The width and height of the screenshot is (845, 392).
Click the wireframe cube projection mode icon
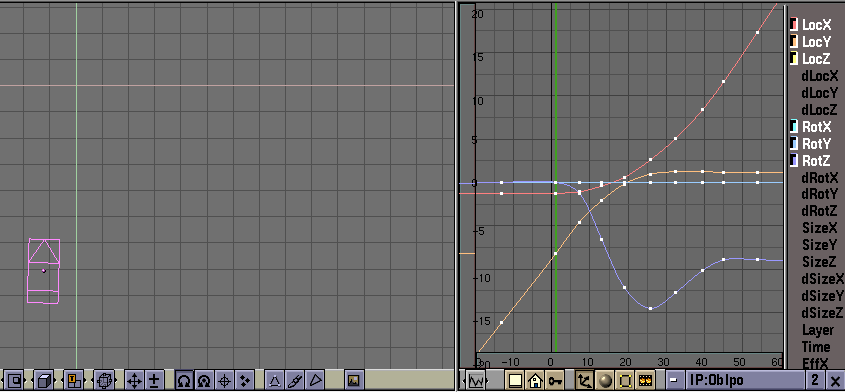click(105, 381)
